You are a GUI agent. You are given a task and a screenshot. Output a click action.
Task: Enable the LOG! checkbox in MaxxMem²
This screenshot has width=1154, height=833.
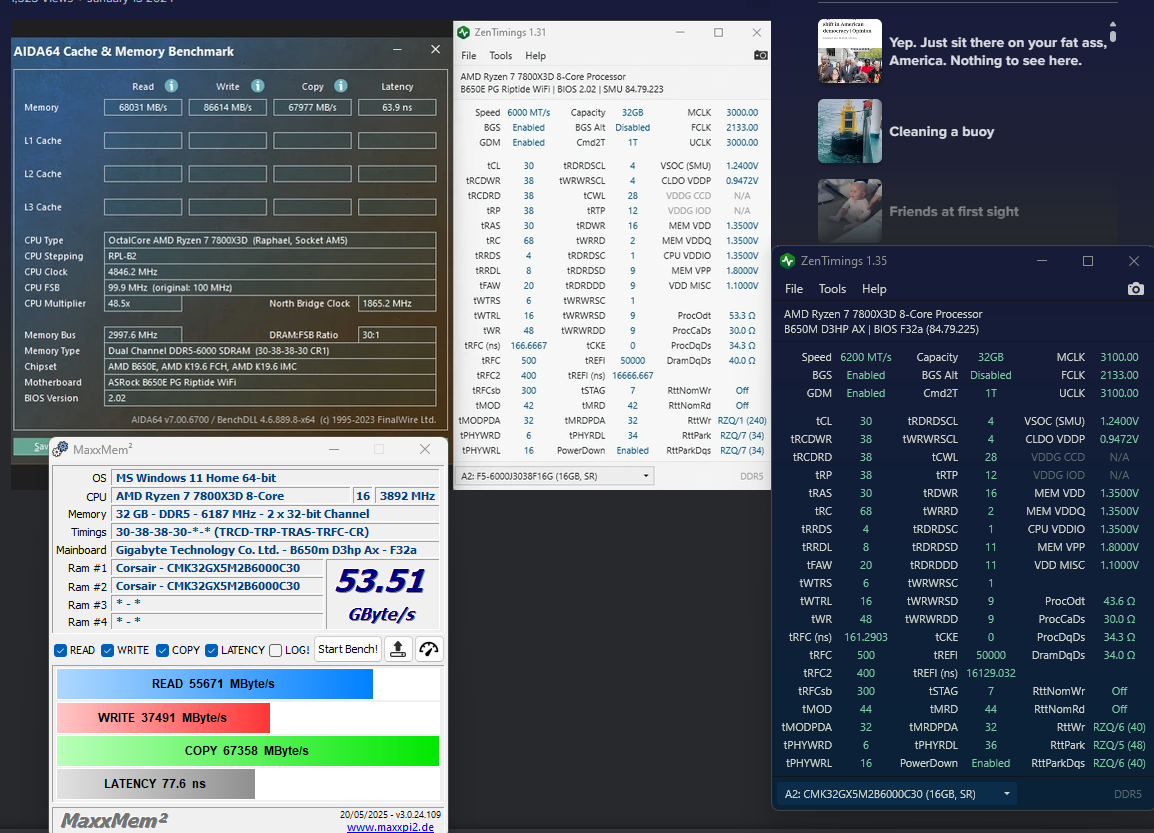277,649
